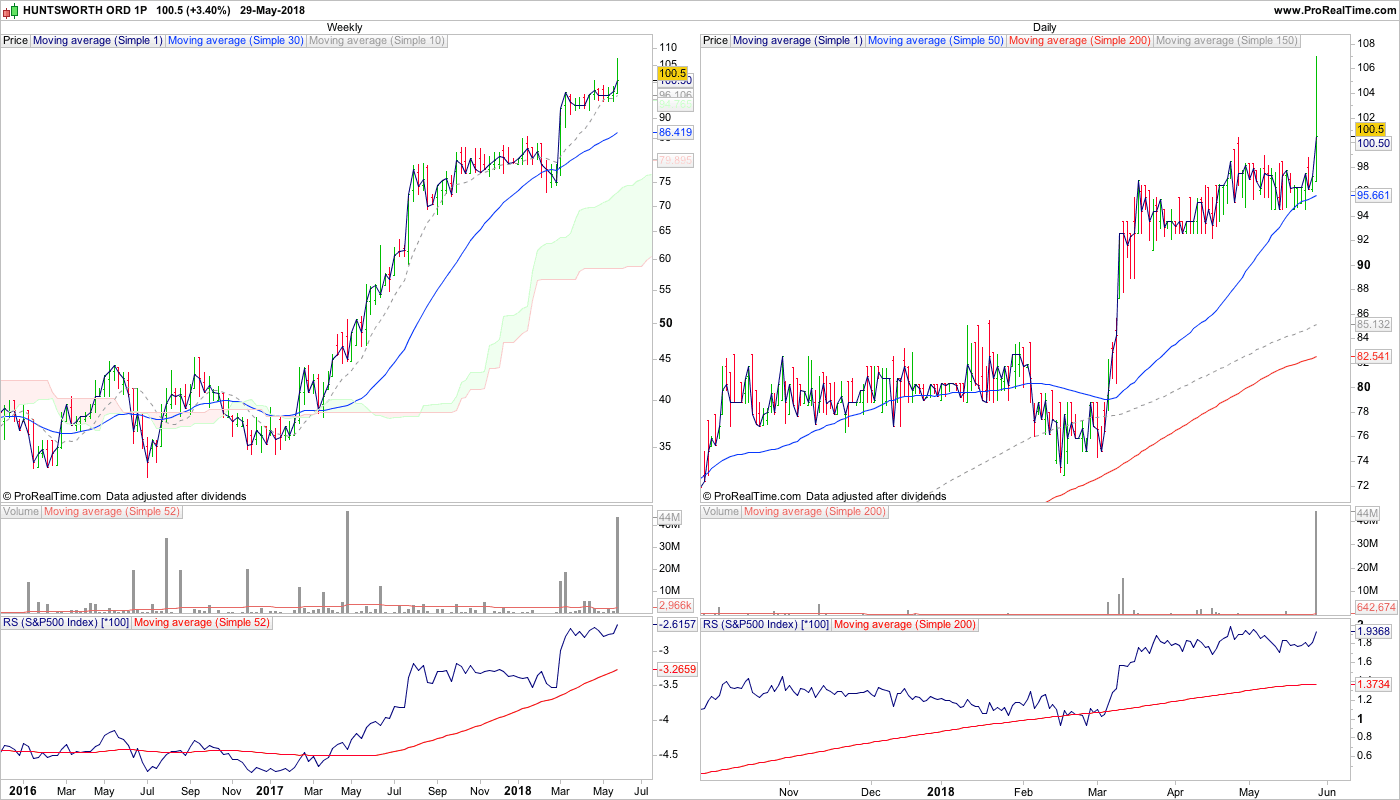Click the -3.2659 RS average tag

676,669
